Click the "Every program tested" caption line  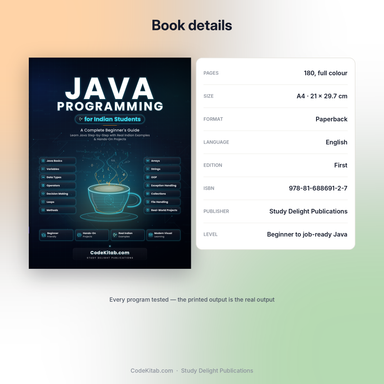[x=192, y=300]
